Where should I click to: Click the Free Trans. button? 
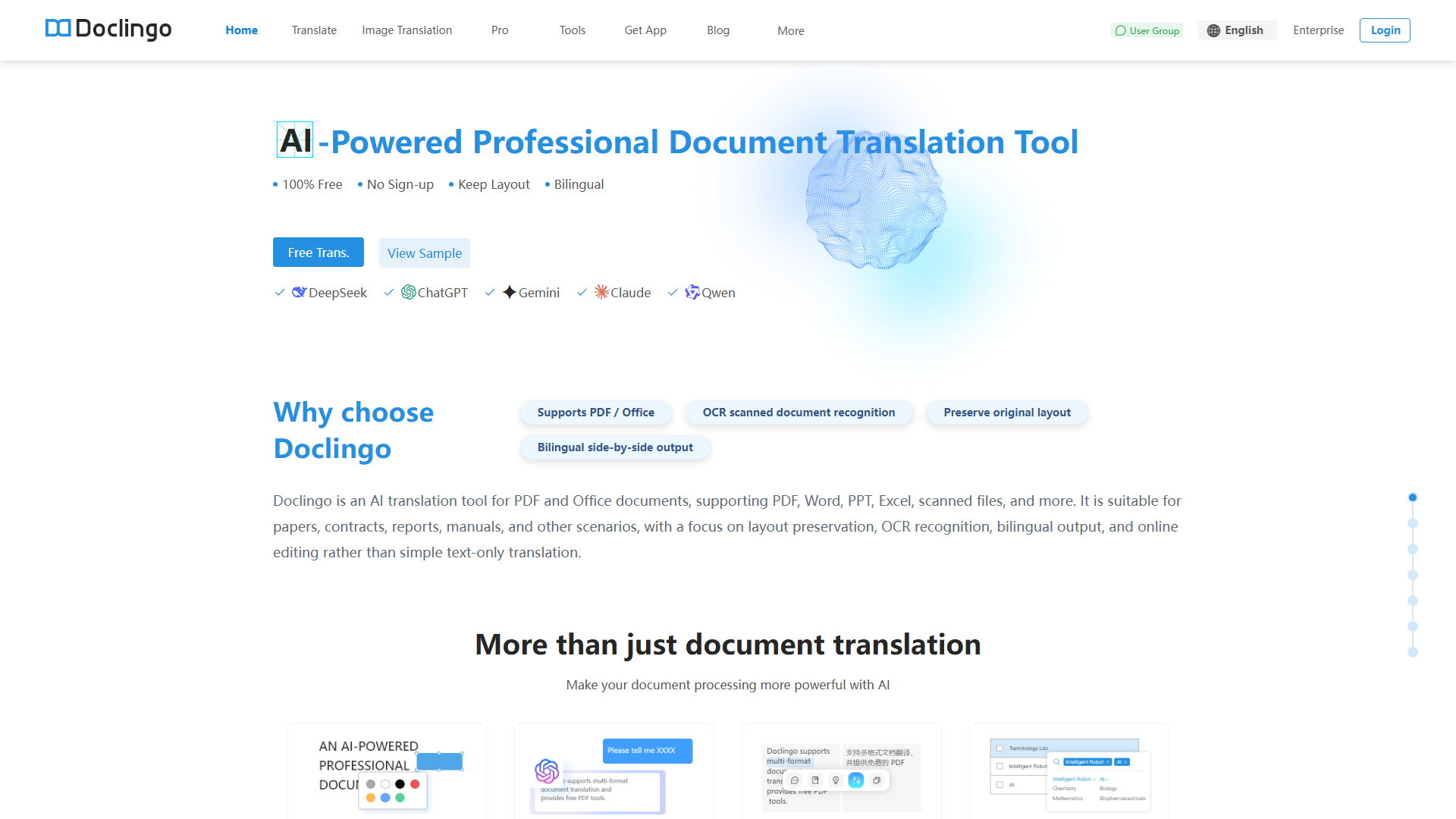(318, 253)
